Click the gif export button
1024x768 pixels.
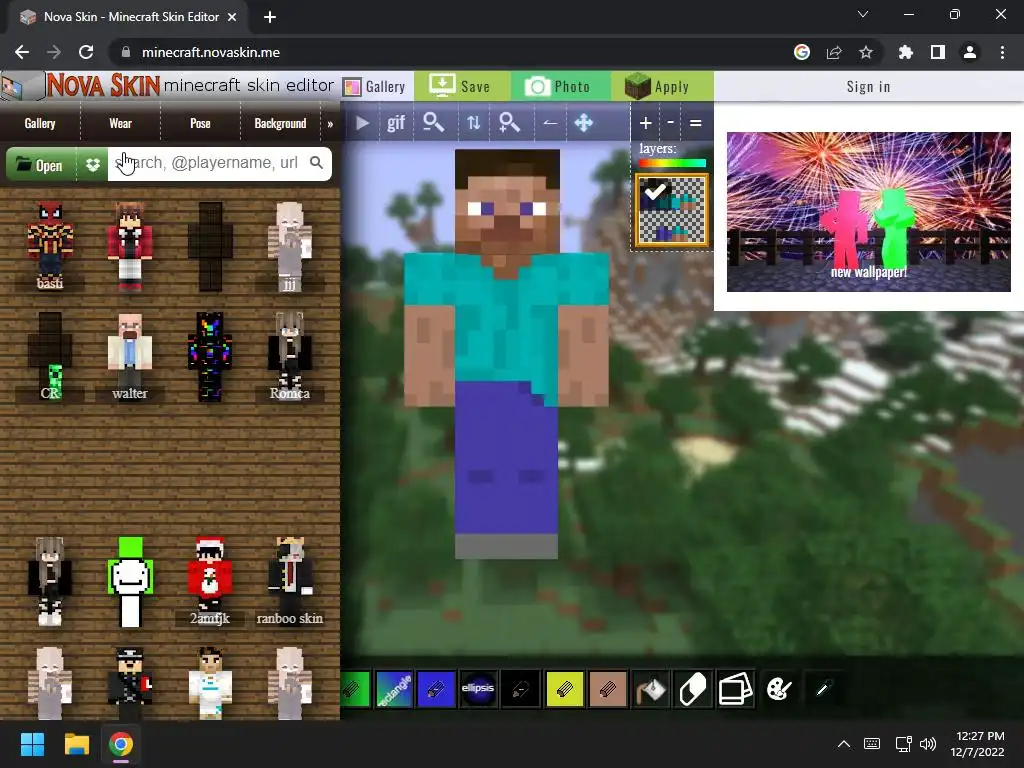click(396, 123)
